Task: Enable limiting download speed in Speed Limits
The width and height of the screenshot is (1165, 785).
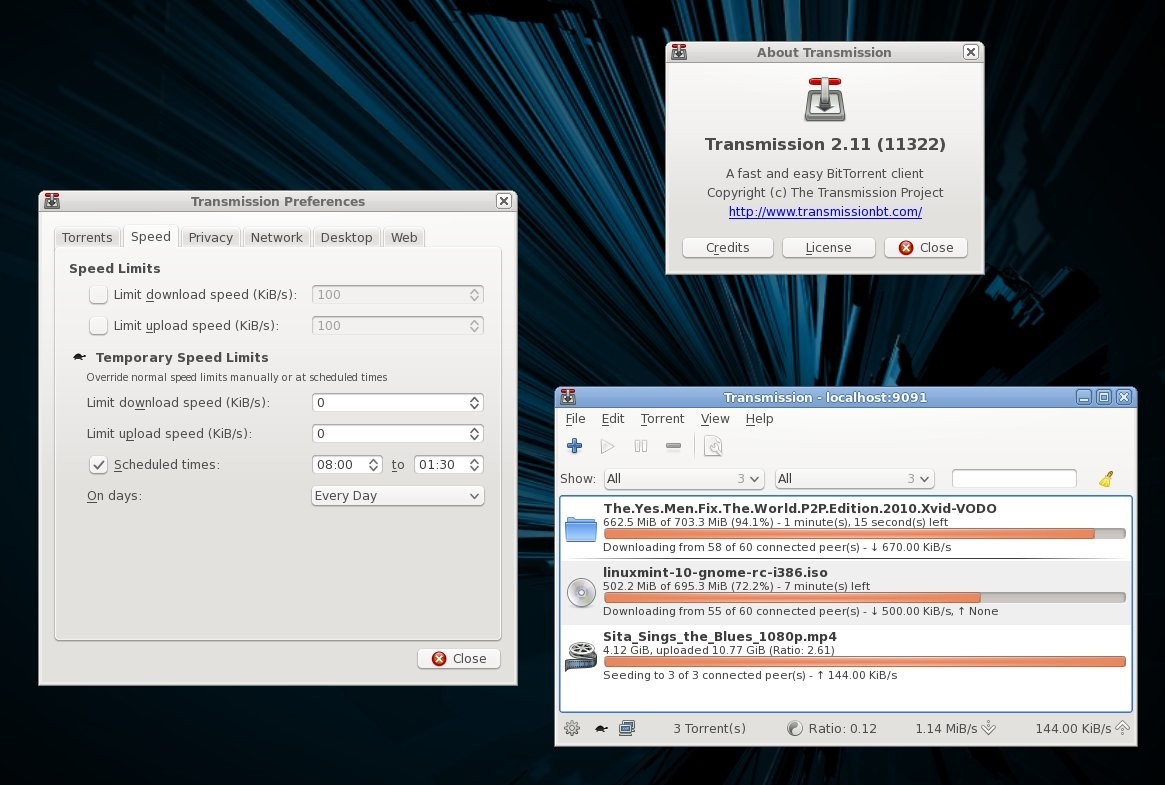Action: click(98, 294)
